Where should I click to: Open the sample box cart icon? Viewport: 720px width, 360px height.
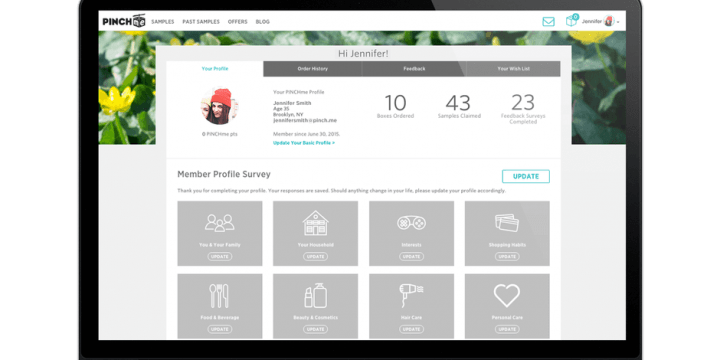572,20
